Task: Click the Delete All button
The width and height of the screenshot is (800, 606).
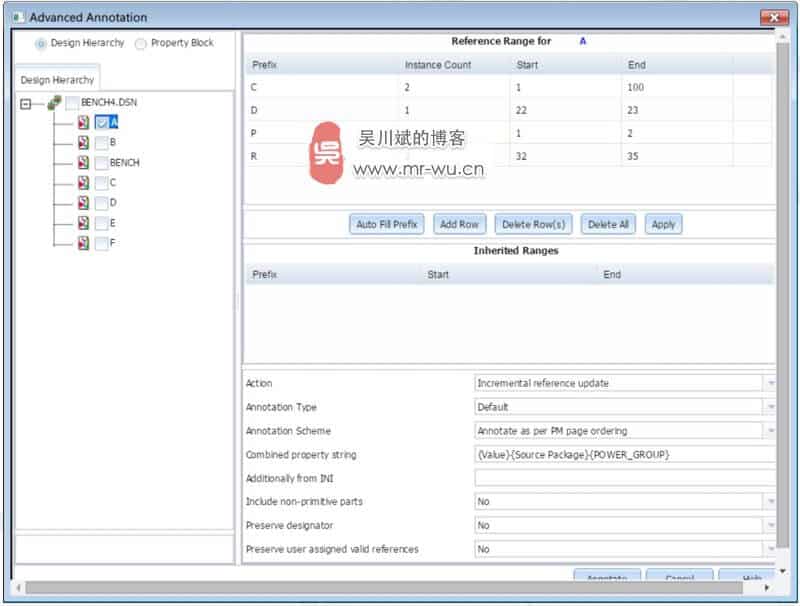Action: point(608,224)
